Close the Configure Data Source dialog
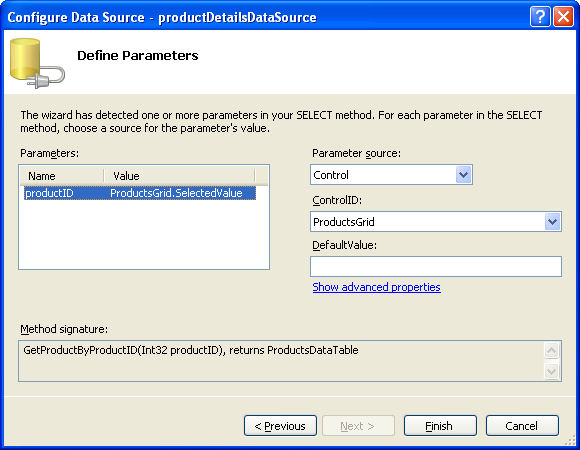 563,17
